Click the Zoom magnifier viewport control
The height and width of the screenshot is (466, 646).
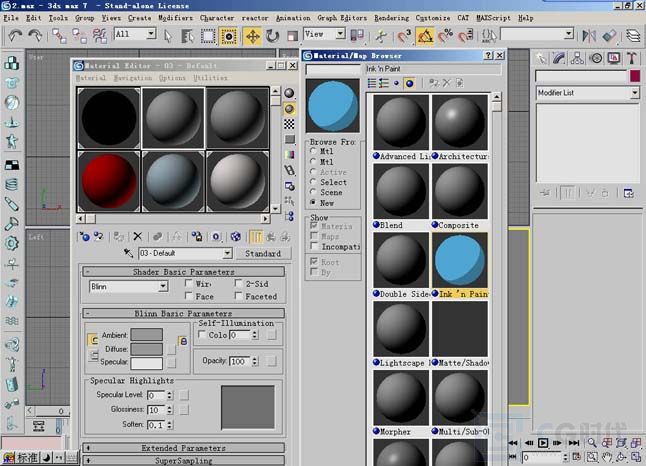point(592,443)
